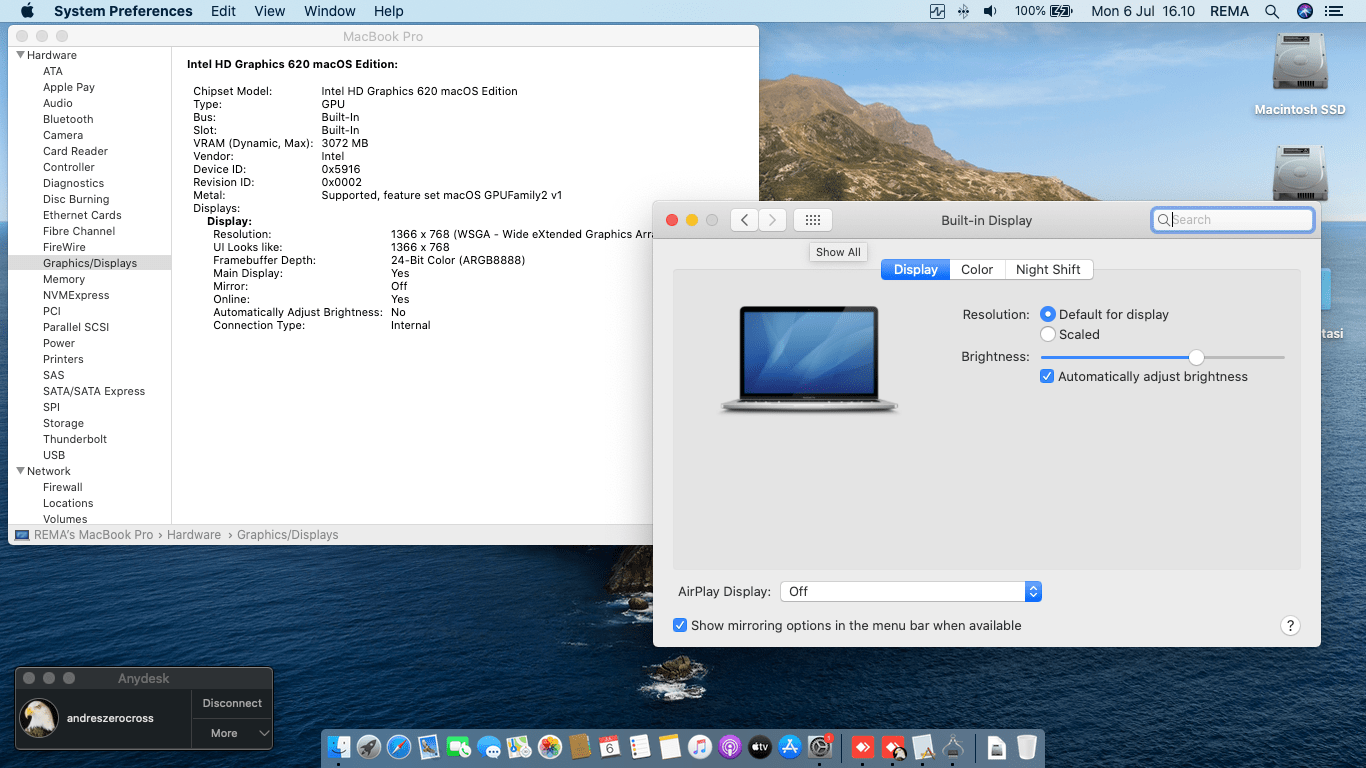Launch Reminders from the Dock
The image size is (1366, 768).
[x=640, y=747]
